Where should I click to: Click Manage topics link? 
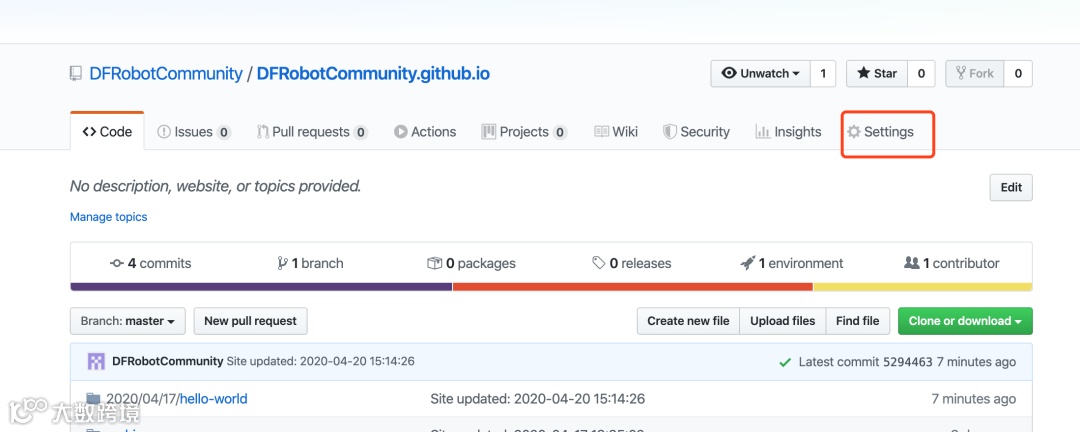pos(109,217)
